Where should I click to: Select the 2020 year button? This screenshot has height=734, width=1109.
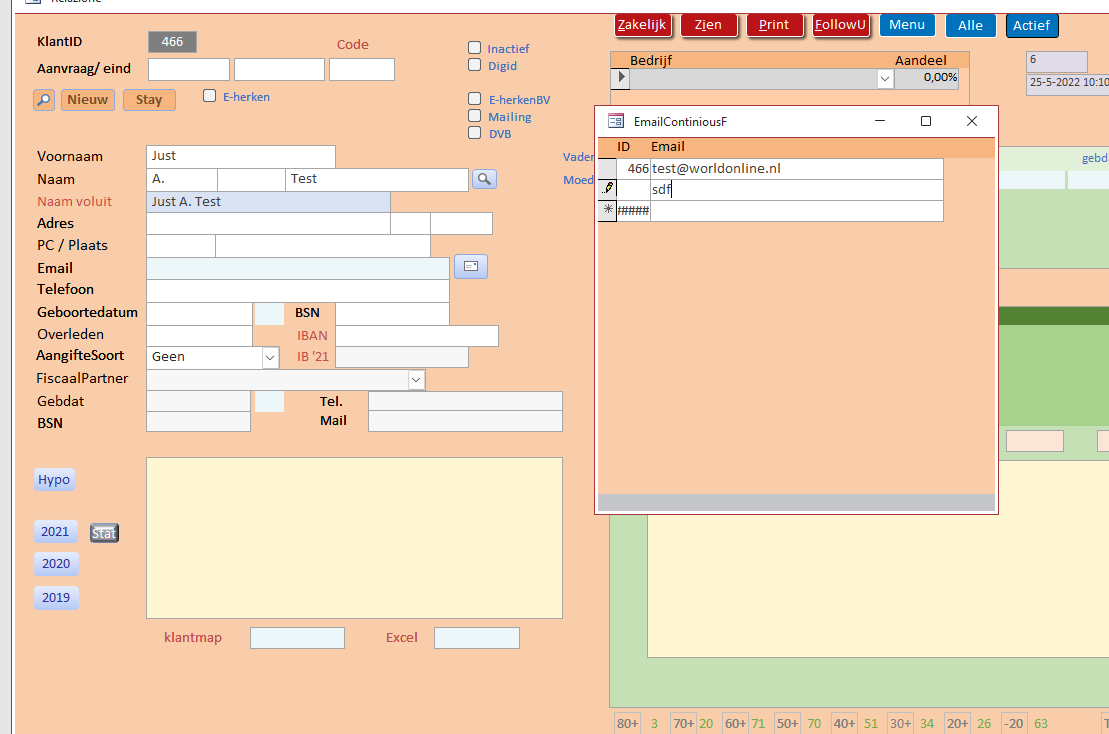(x=56, y=564)
